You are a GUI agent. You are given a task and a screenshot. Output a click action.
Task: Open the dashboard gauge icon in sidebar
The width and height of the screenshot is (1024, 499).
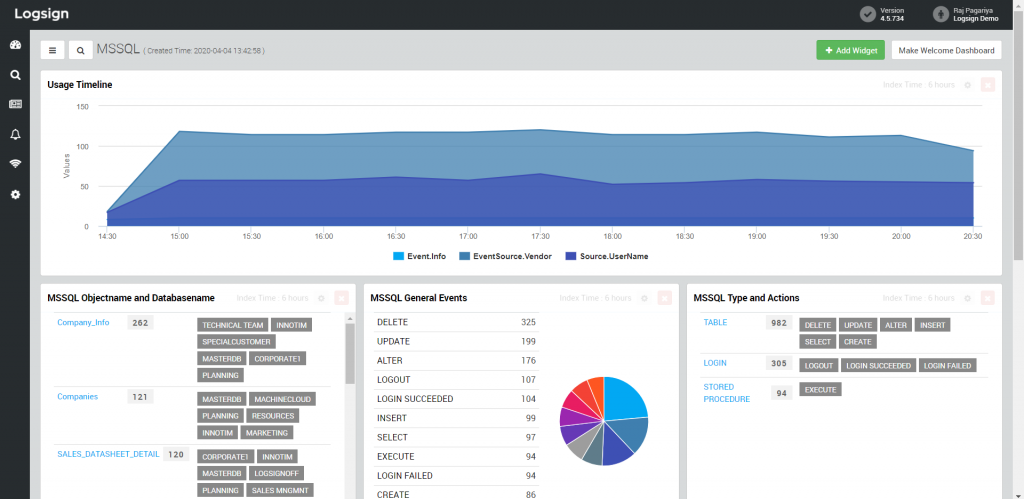pyautogui.click(x=15, y=45)
